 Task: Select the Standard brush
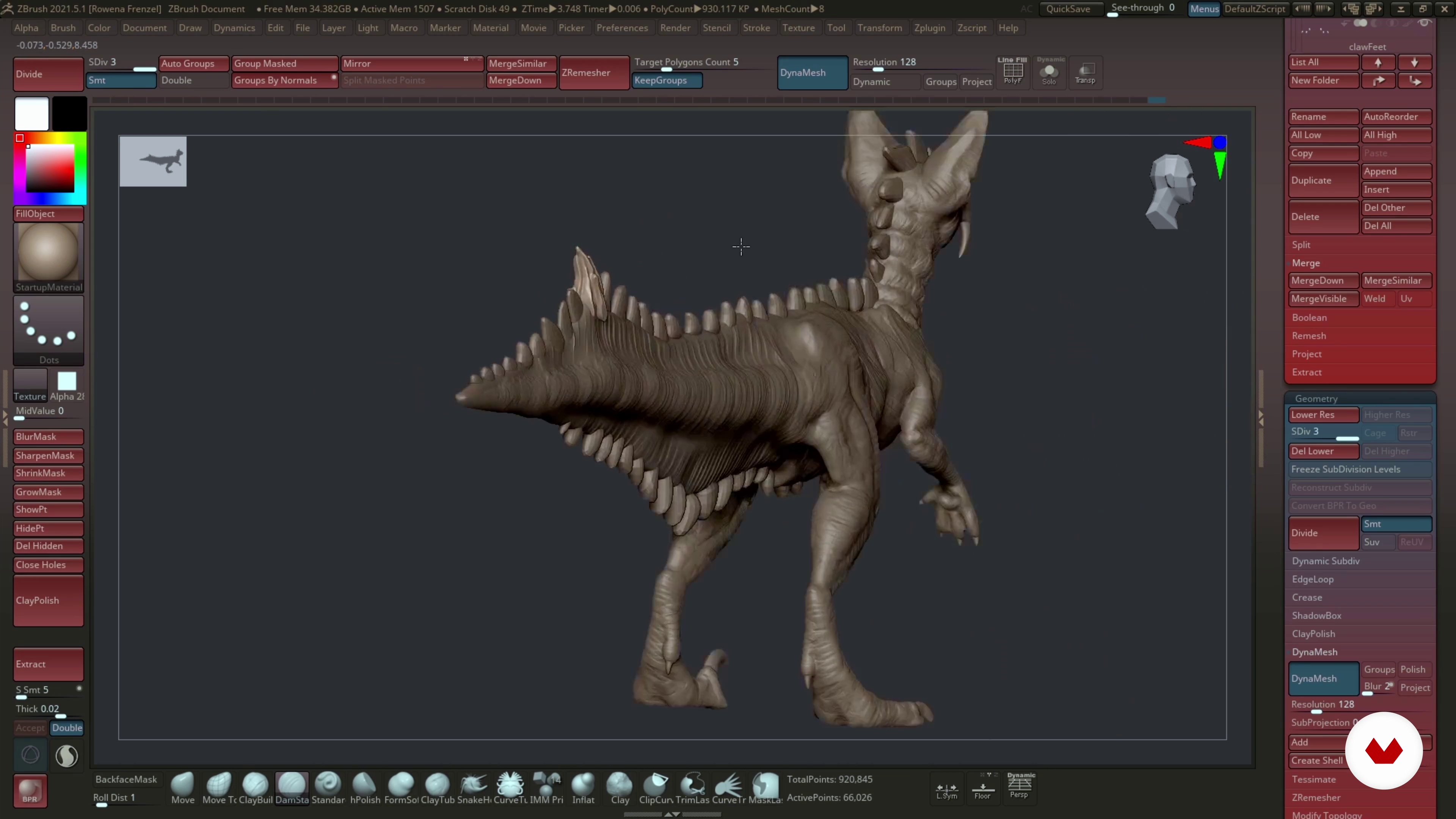coord(328,788)
